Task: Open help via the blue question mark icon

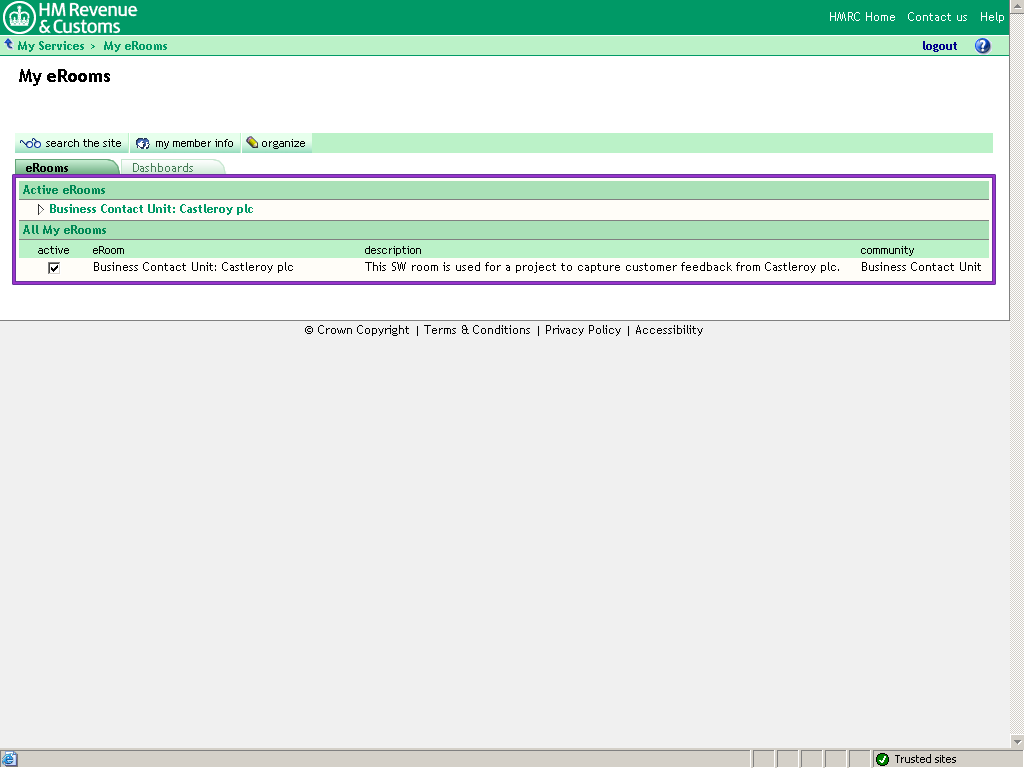Action: pyautogui.click(x=982, y=46)
